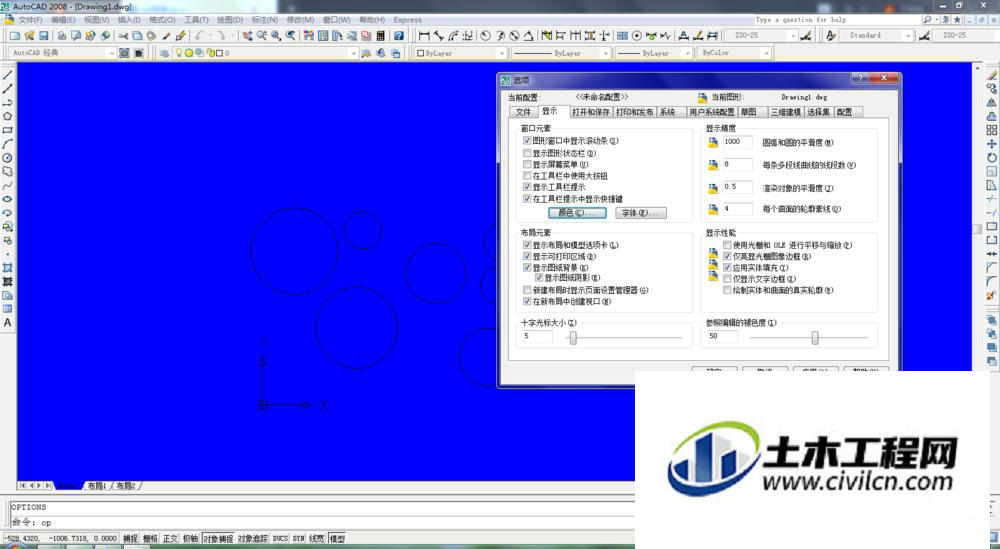Check 显示屏幕菜单 checkbox
The image size is (1000, 549).
[527, 165]
